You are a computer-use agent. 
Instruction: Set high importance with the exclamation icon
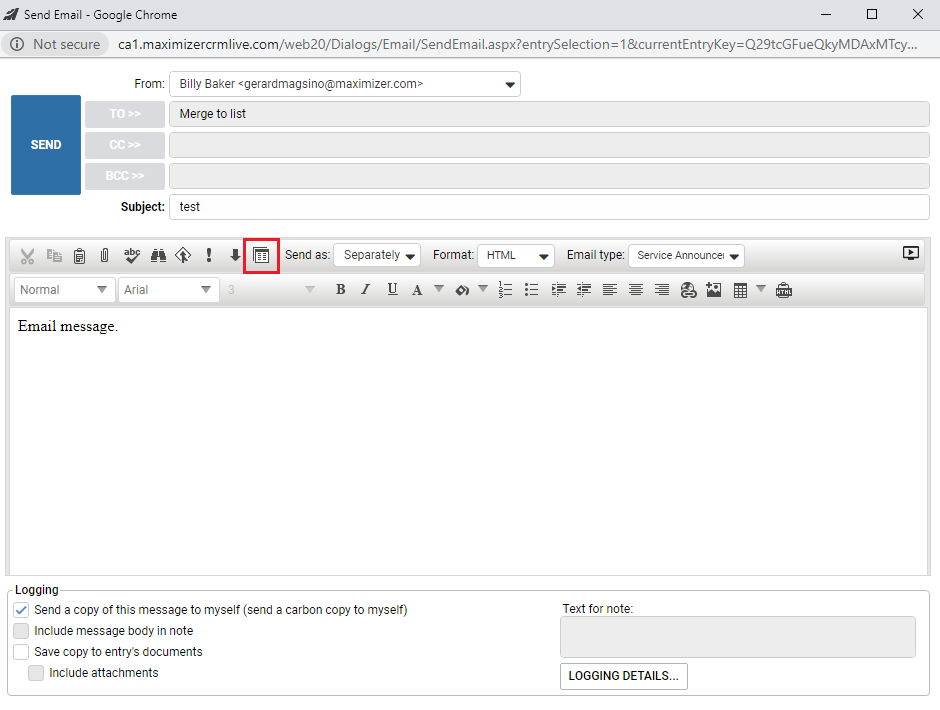[x=209, y=255]
